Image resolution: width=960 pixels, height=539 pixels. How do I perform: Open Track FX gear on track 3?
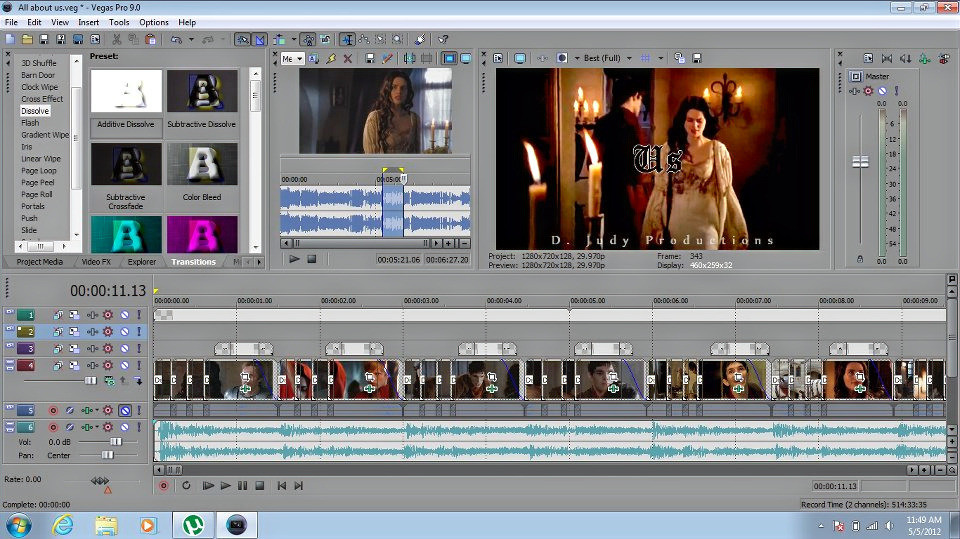point(108,349)
